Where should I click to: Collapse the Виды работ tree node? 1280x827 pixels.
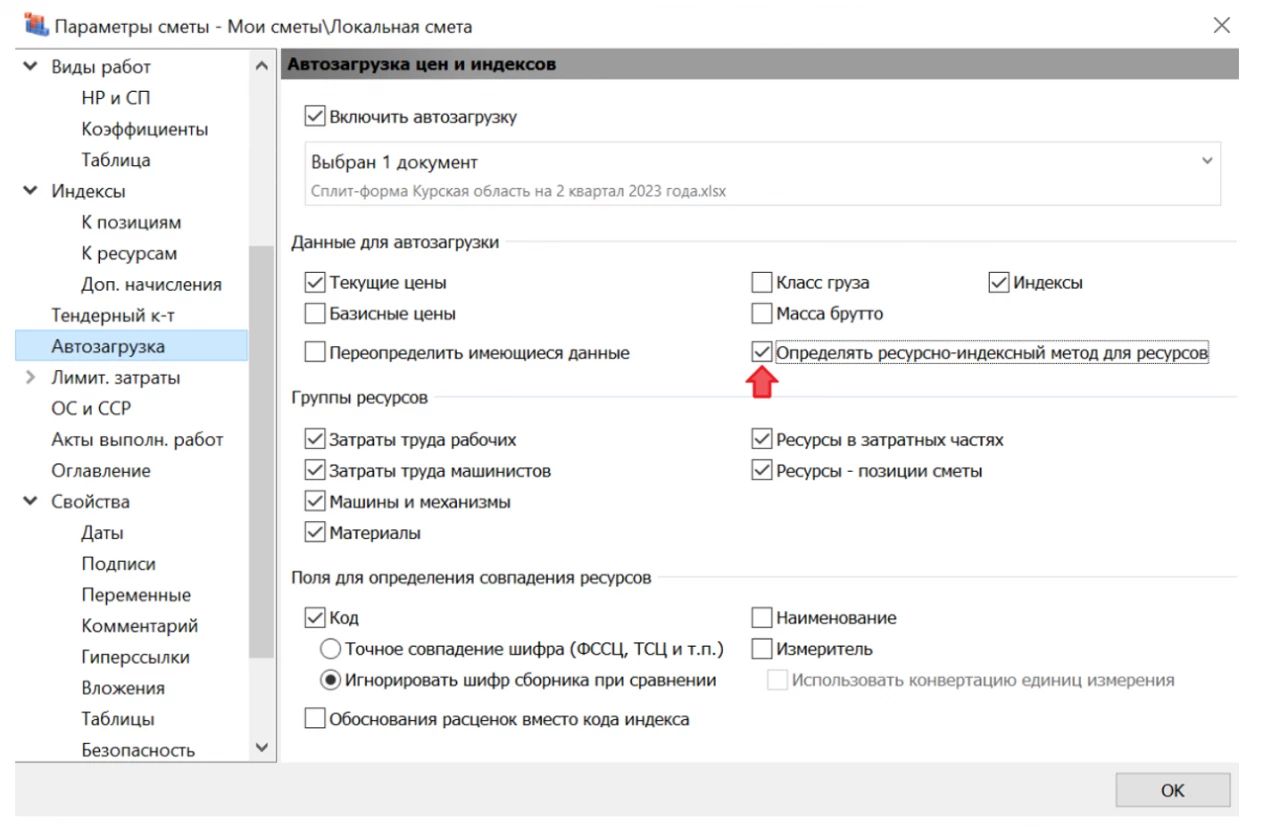31,67
